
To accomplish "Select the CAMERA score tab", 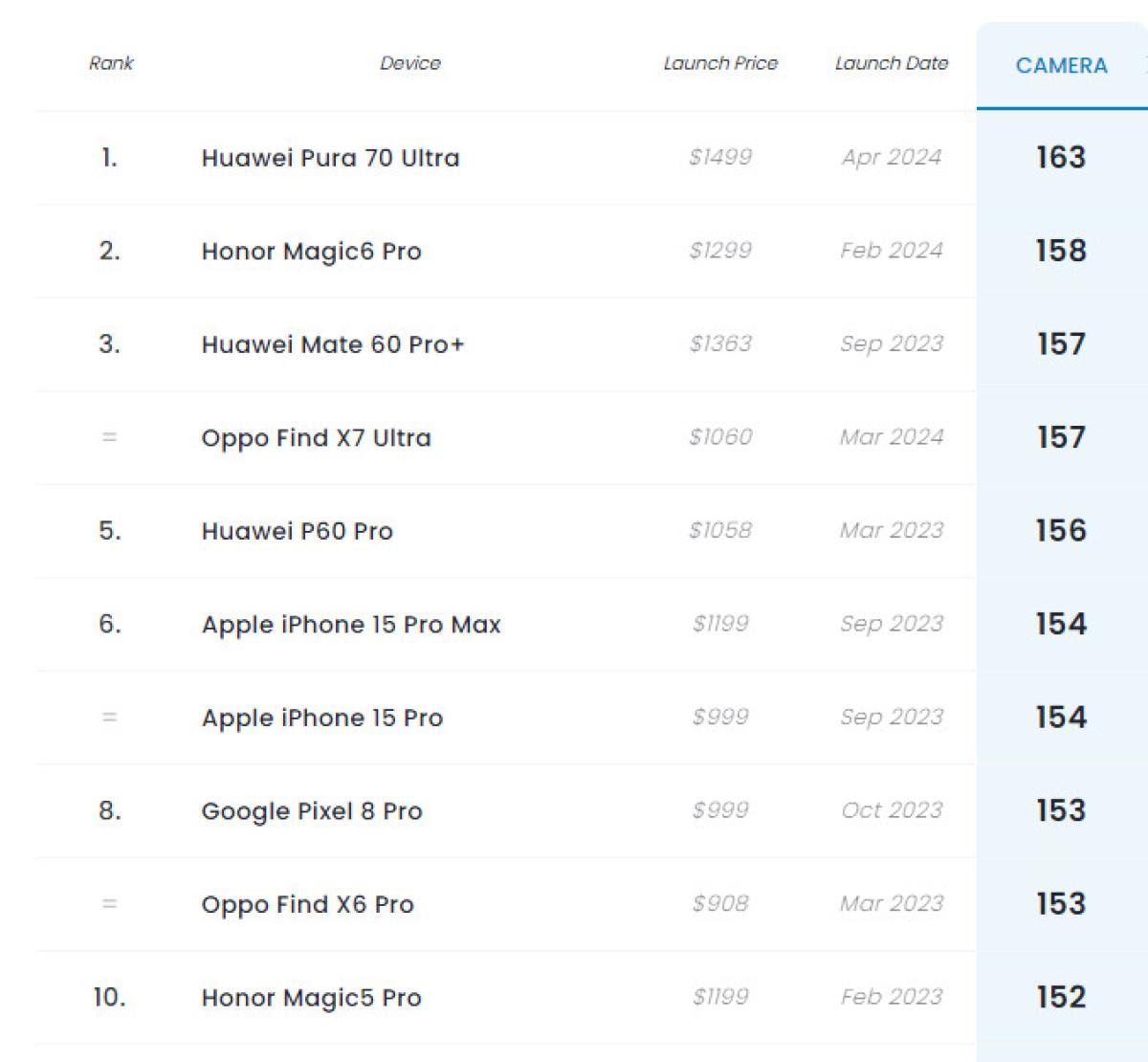I will coord(1061,66).
